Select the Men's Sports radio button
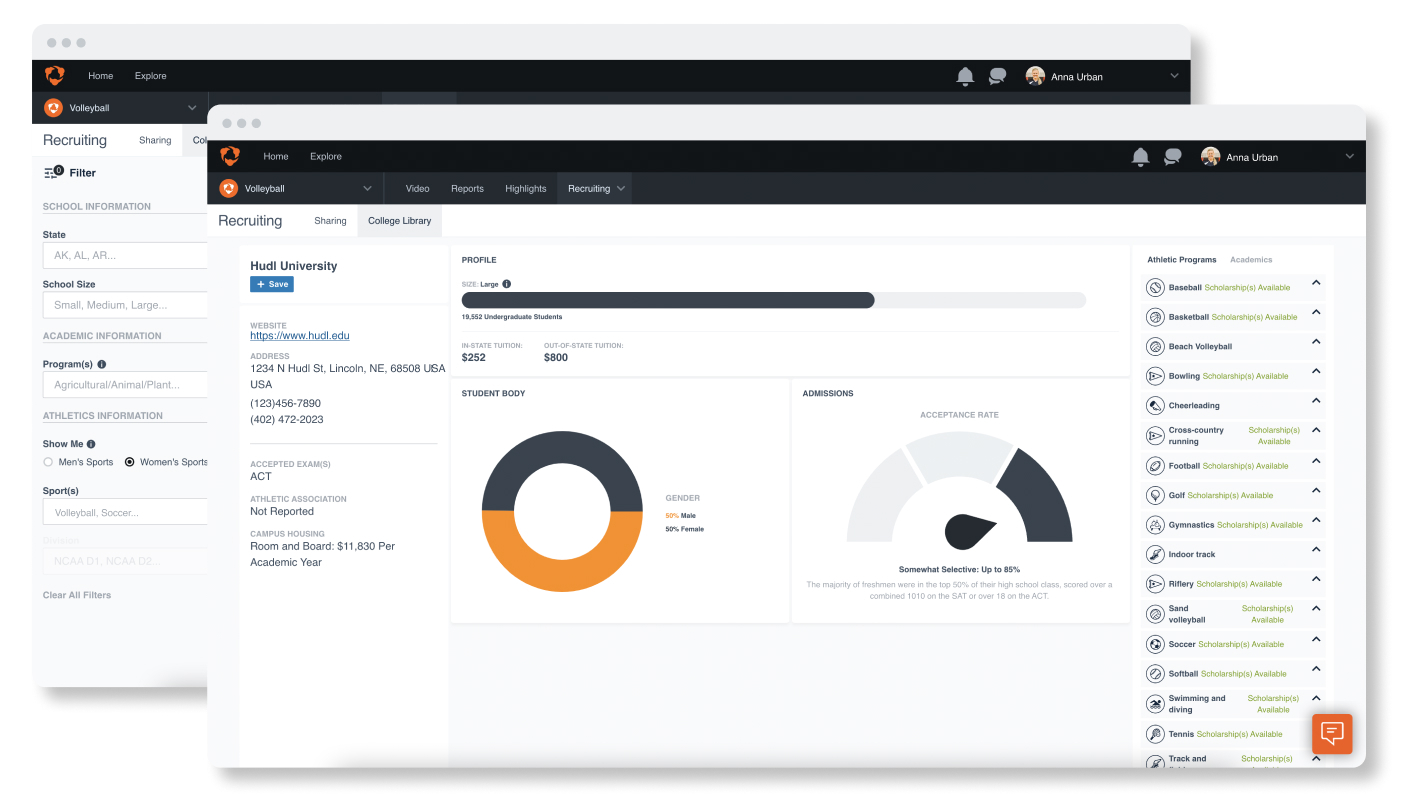The height and width of the screenshot is (802, 1402). [48, 462]
